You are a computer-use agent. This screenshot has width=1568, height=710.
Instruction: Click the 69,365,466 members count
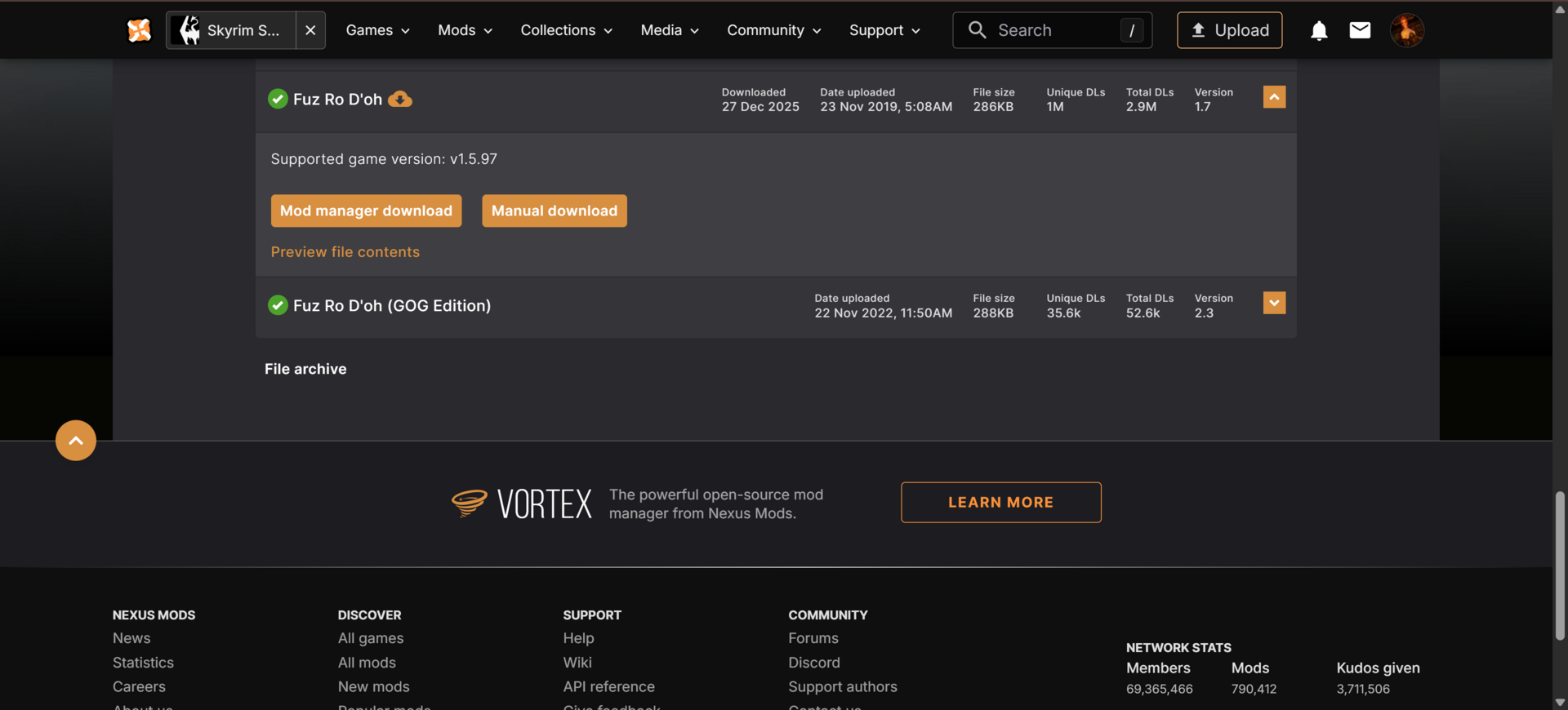pyautogui.click(x=1159, y=689)
